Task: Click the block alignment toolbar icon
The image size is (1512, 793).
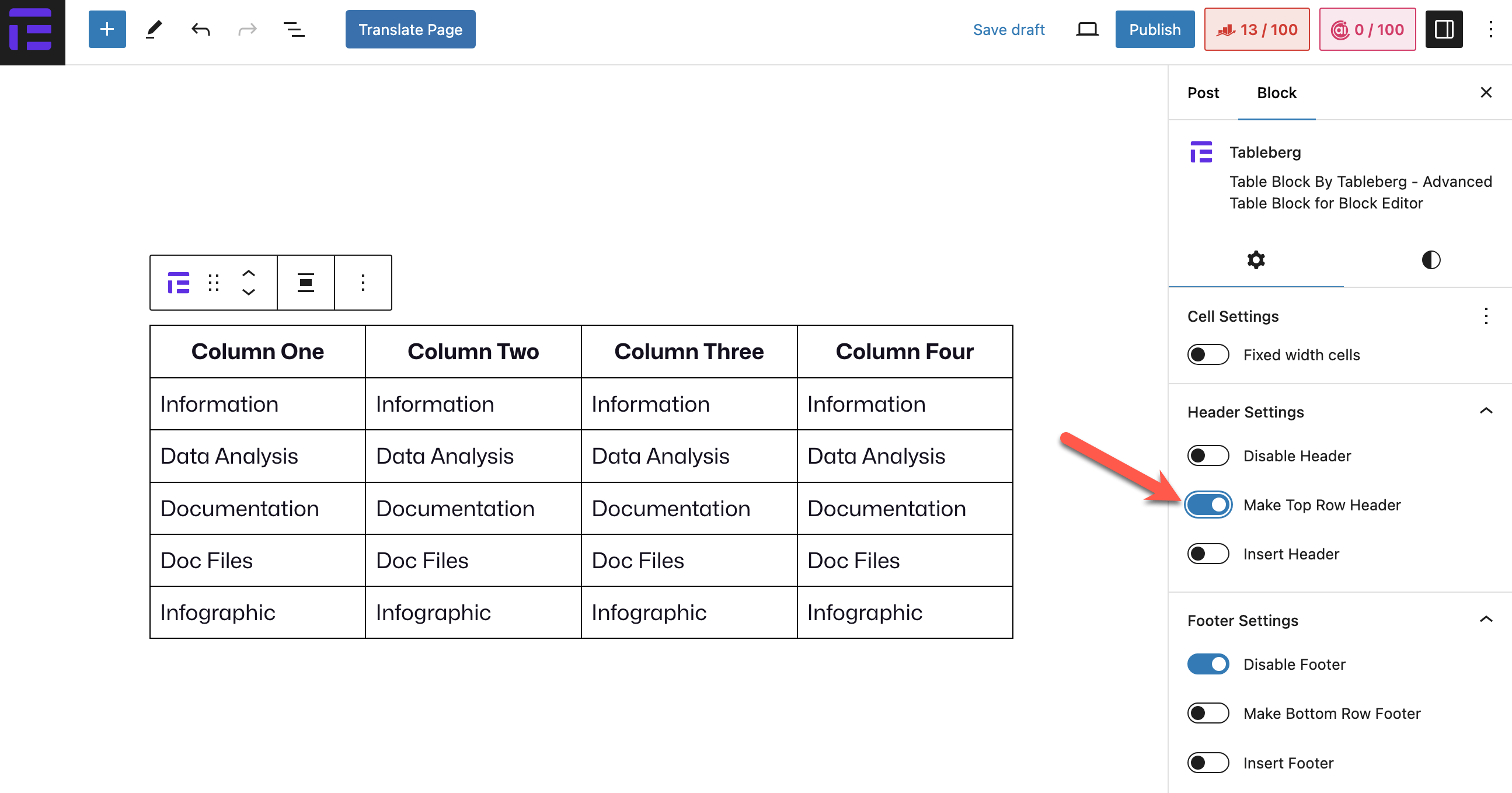Action: coord(305,283)
